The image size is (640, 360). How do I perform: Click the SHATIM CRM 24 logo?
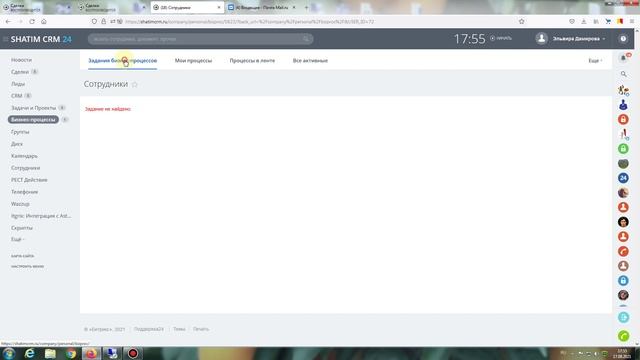coord(41,39)
